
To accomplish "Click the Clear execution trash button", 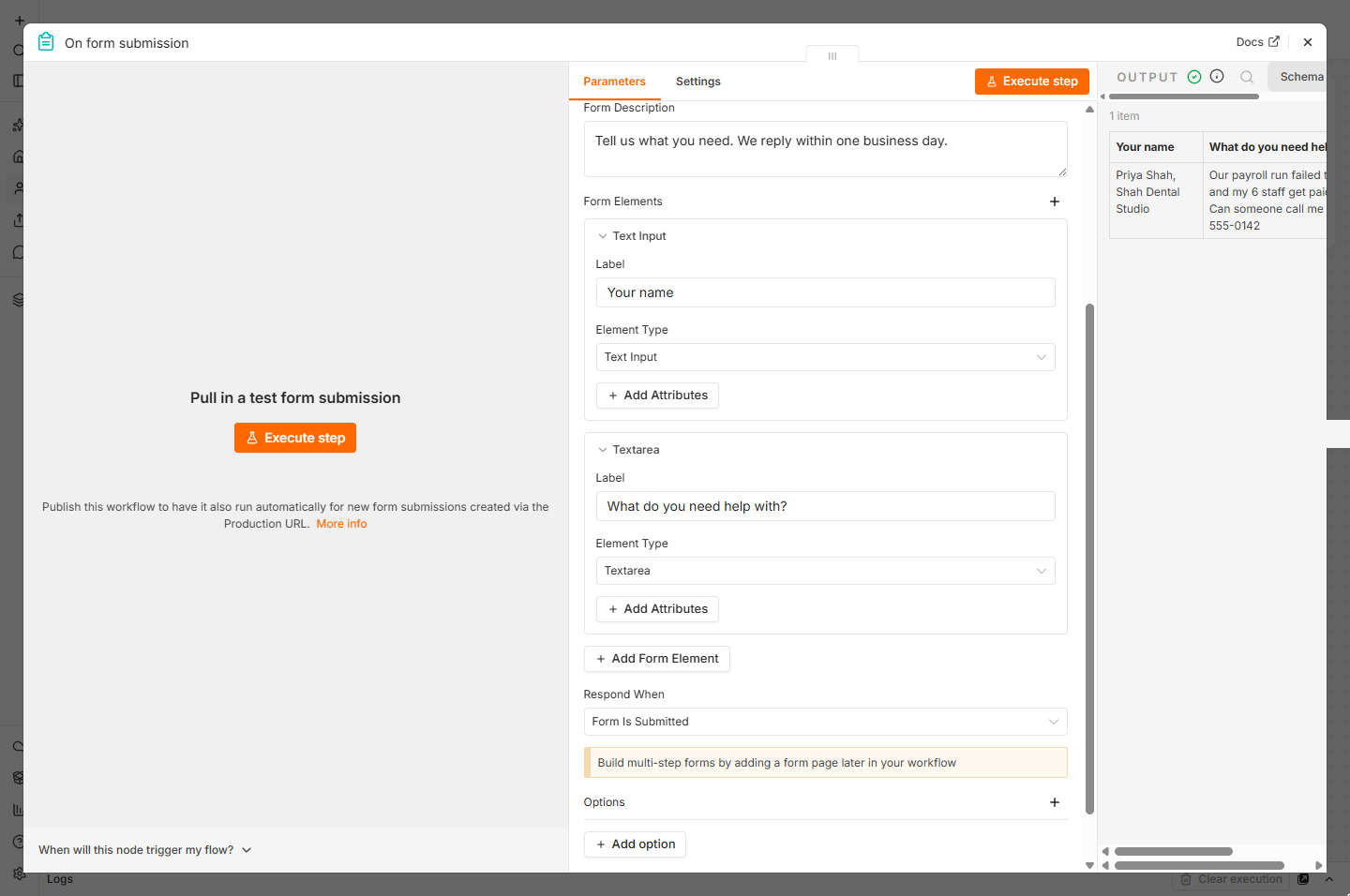I will [x=1231, y=879].
